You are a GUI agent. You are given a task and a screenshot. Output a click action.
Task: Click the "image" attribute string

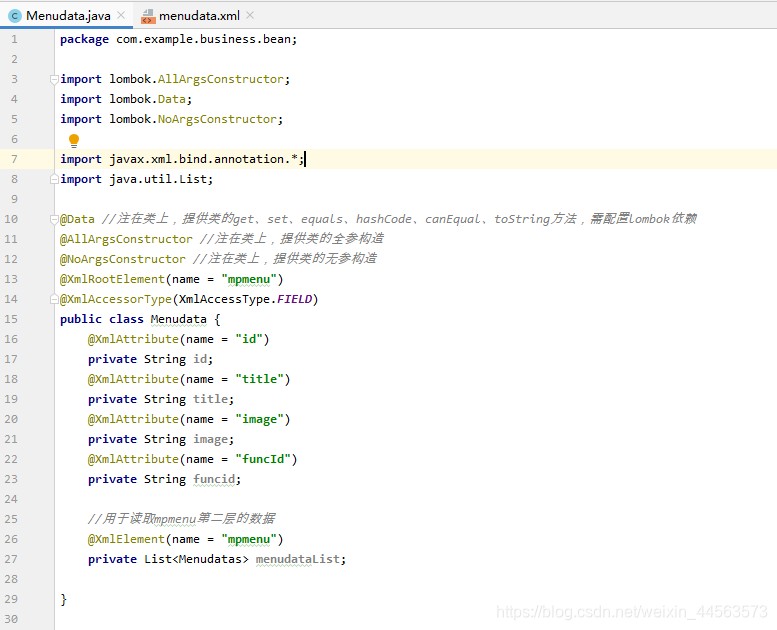coord(259,419)
